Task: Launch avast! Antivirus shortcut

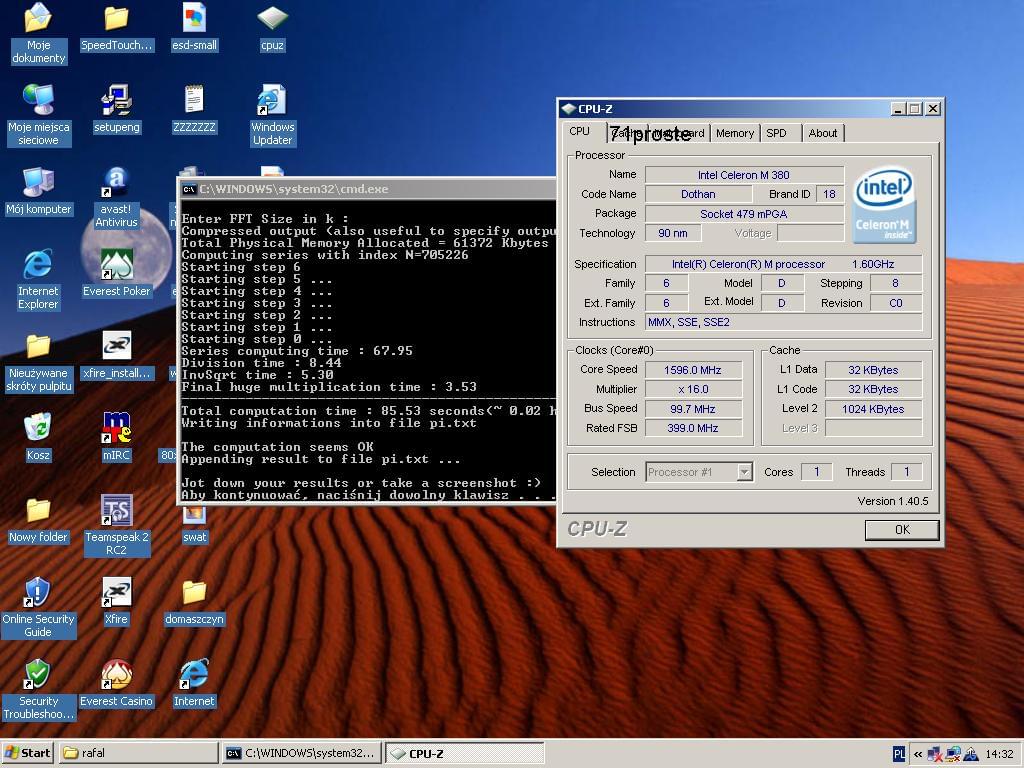Action: point(116,197)
